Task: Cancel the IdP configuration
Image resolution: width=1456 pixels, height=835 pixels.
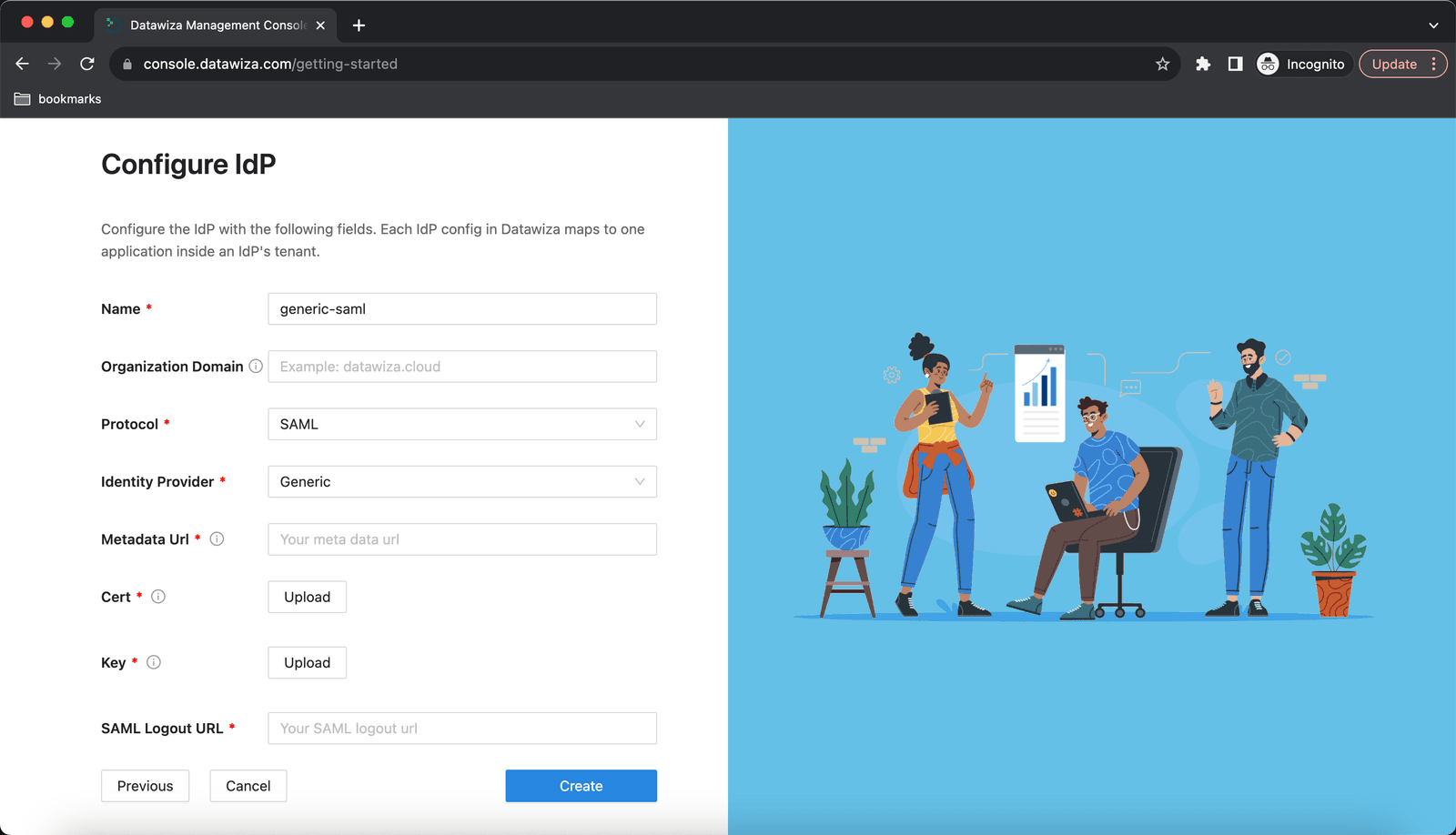Action: coord(248,786)
